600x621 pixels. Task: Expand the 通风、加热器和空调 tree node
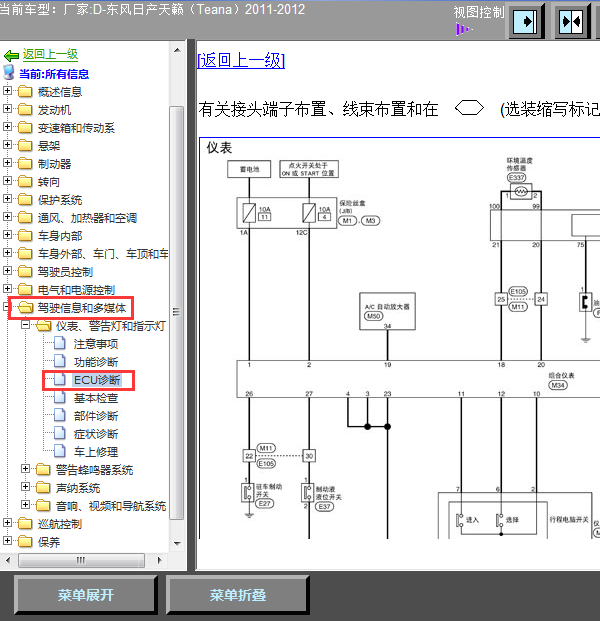point(7,217)
